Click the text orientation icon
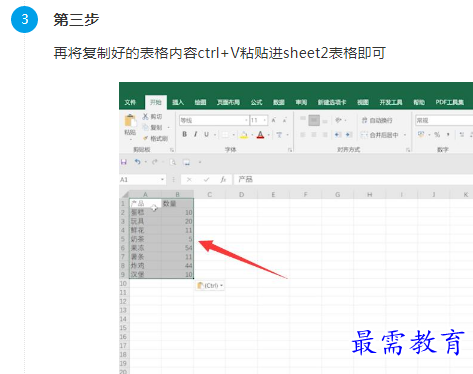This screenshot has height=374, width=473. (338, 120)
